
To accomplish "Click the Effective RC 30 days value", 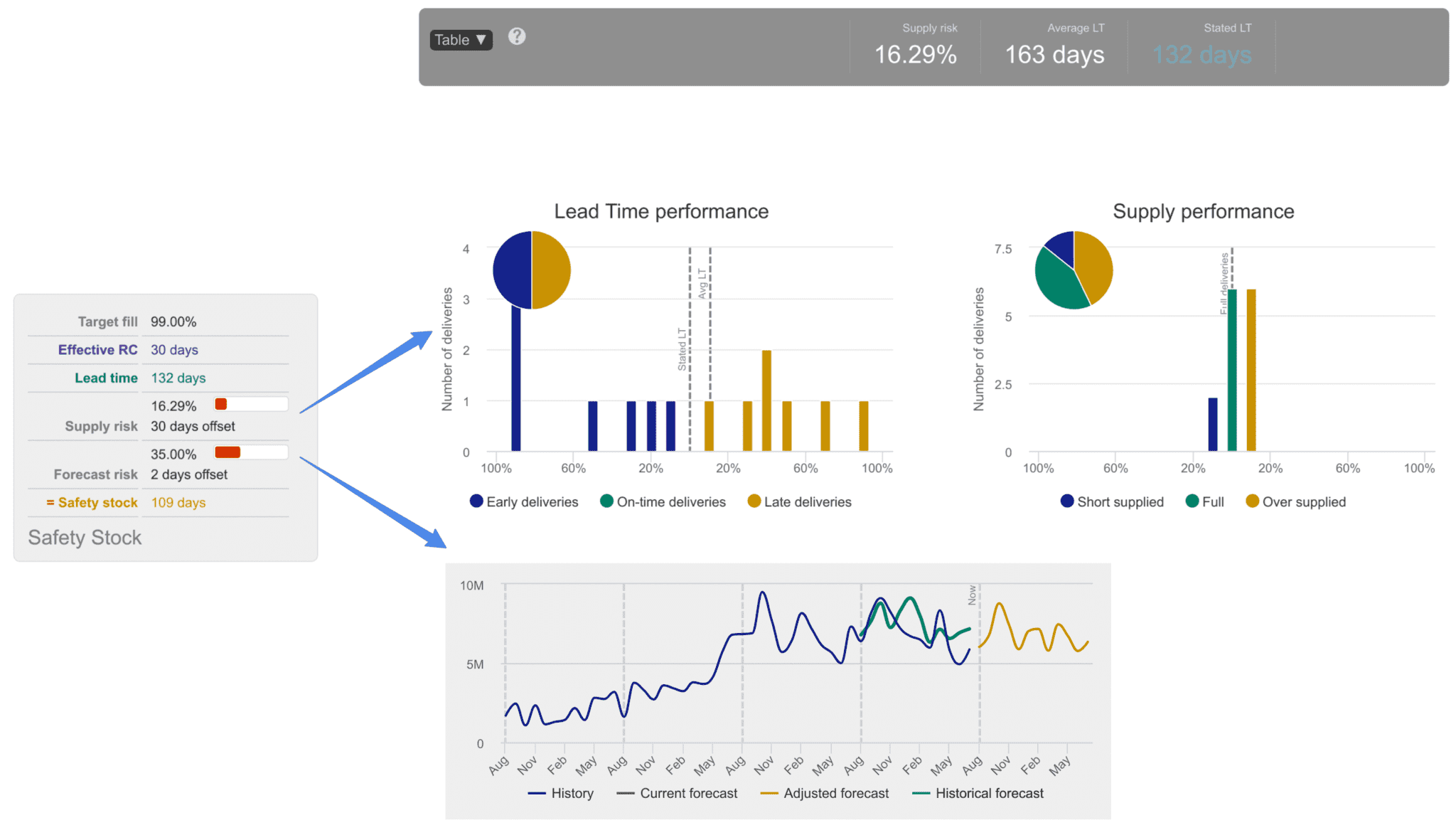I will point(174,350).
